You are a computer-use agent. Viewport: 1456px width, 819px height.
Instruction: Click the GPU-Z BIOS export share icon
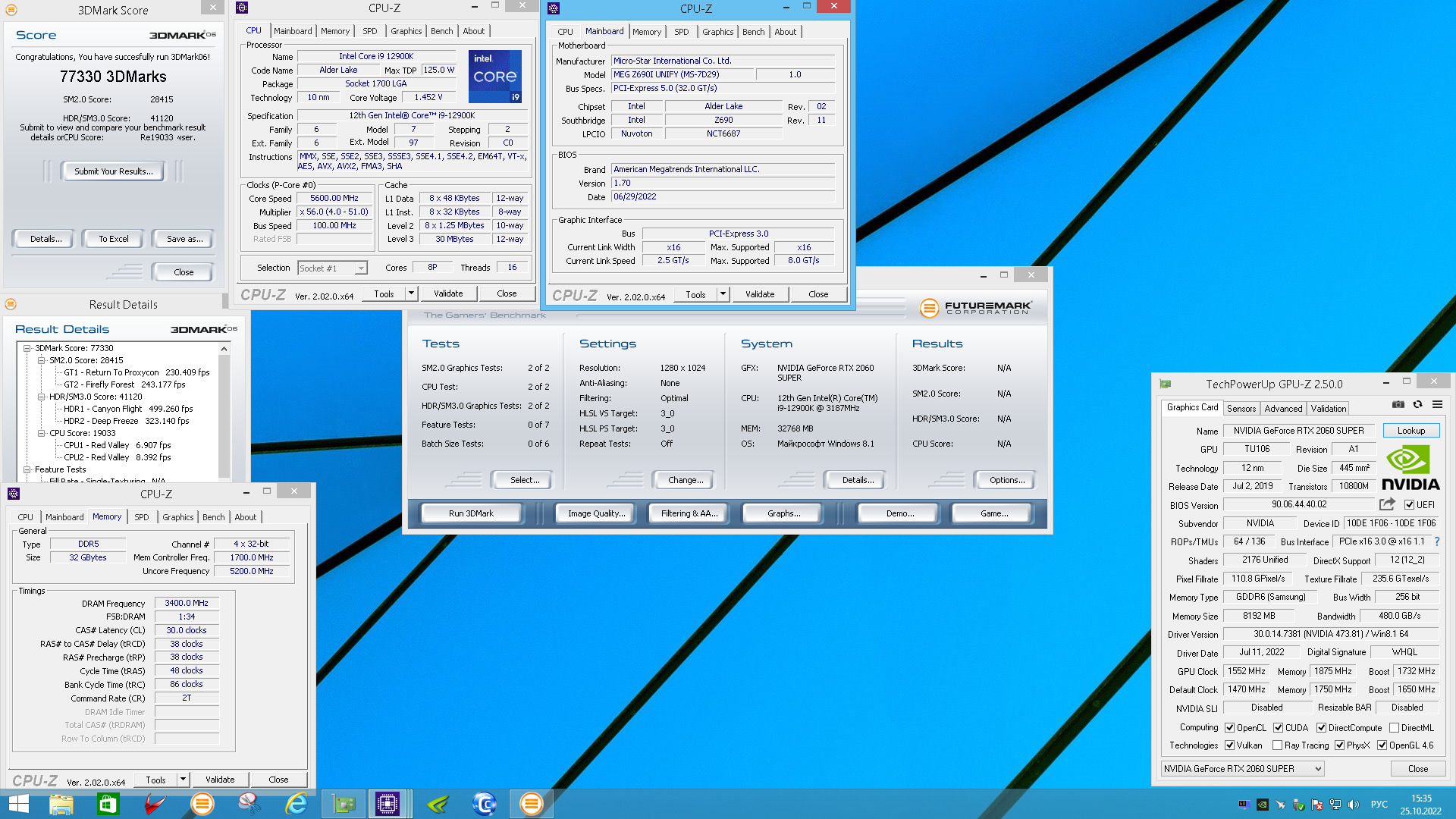click(x=1387, y=504)
